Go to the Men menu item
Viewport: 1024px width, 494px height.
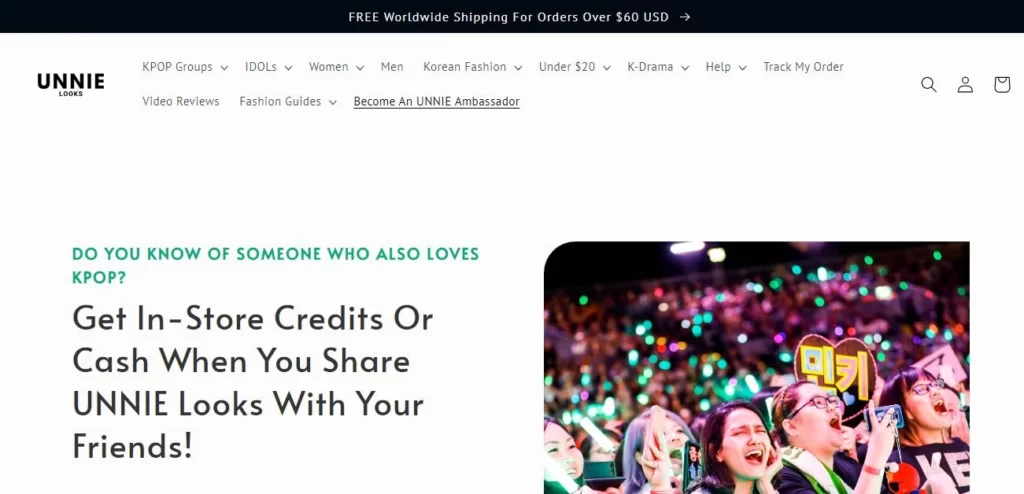click(392, 67)
